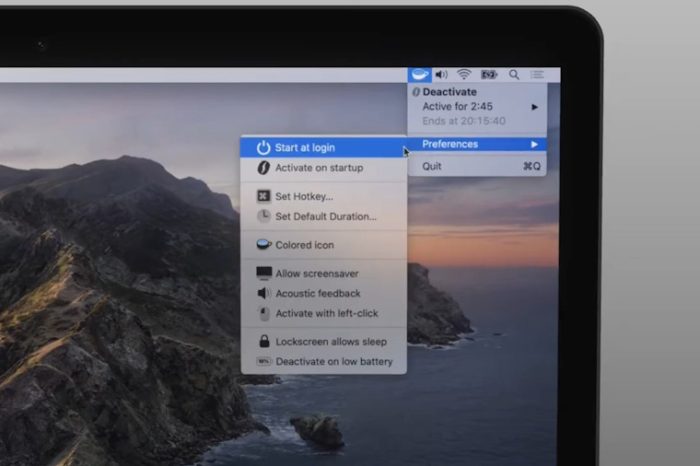Toggle Acoustic feedback setting

pyautogui.click(x=317, y=294)
